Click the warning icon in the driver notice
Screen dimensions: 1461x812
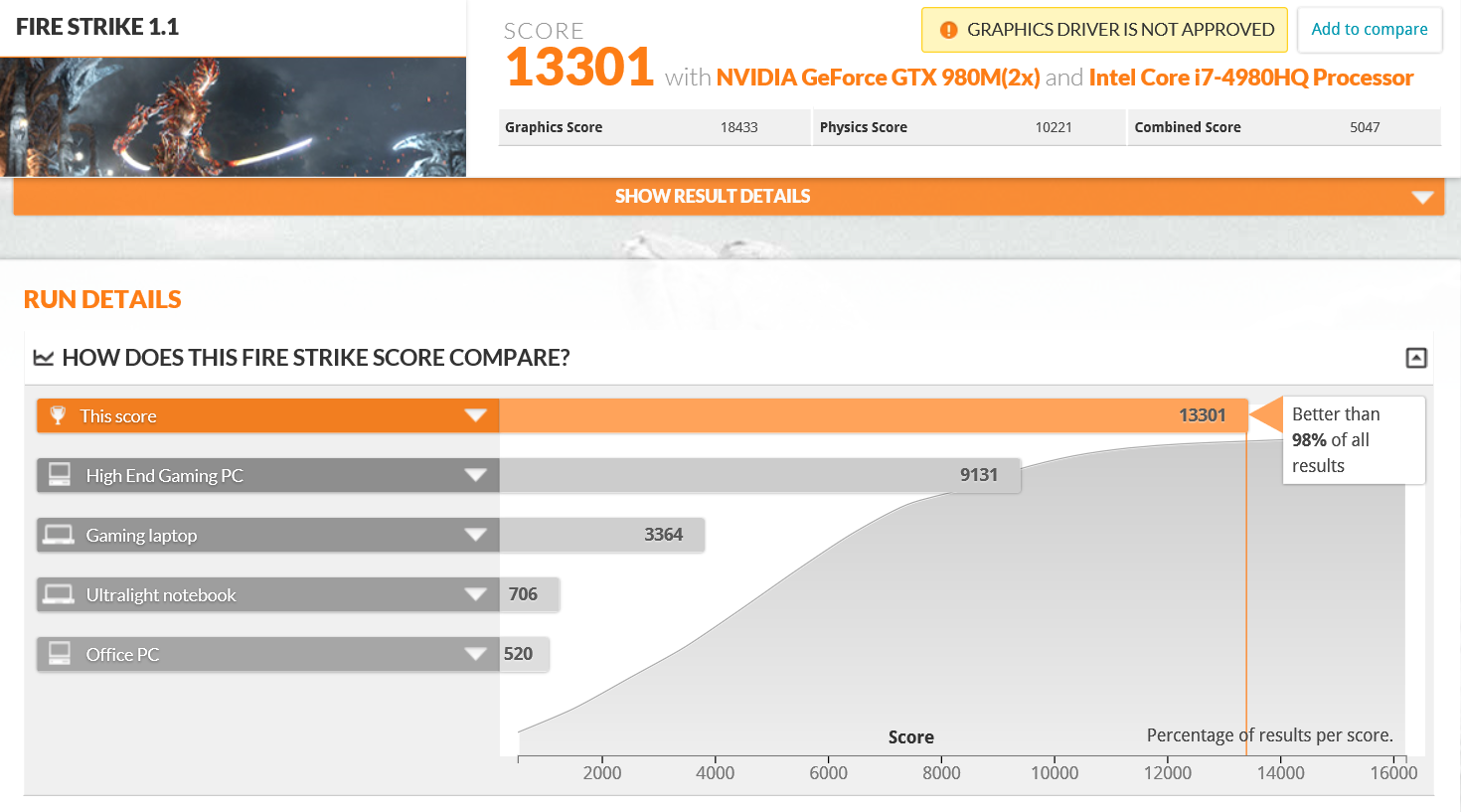click(948, 30)
